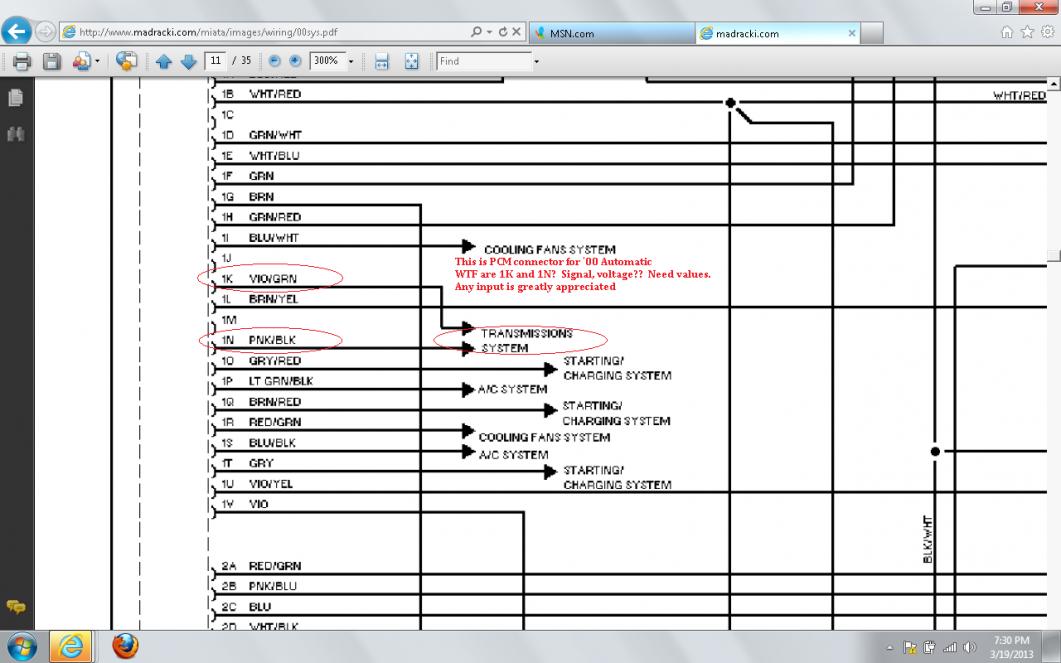
Task: Click the A/C SYSTEM label beside 1P
Action: 512,390
